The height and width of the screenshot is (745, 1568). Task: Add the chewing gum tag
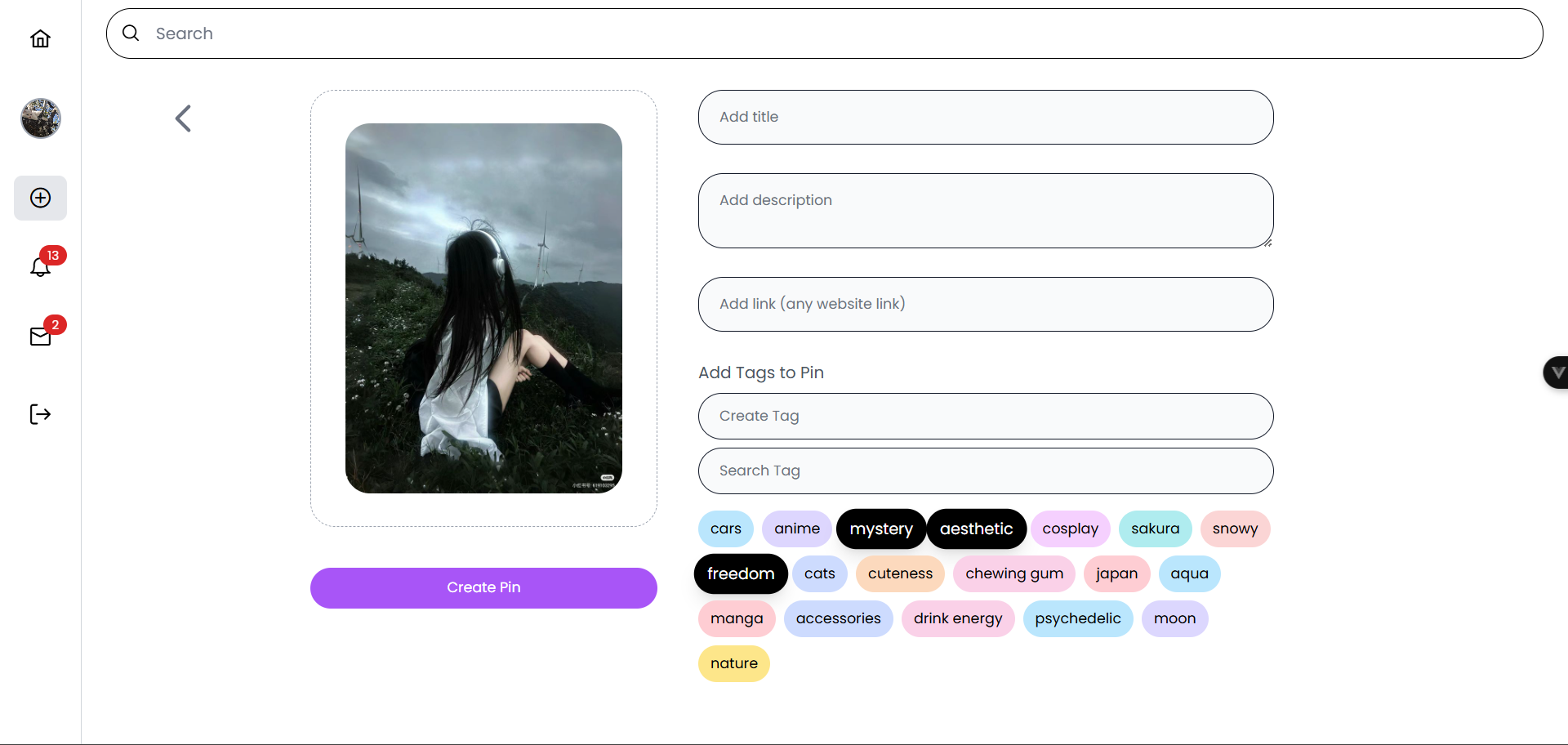pyautogui.click(x=1014, y=573)
